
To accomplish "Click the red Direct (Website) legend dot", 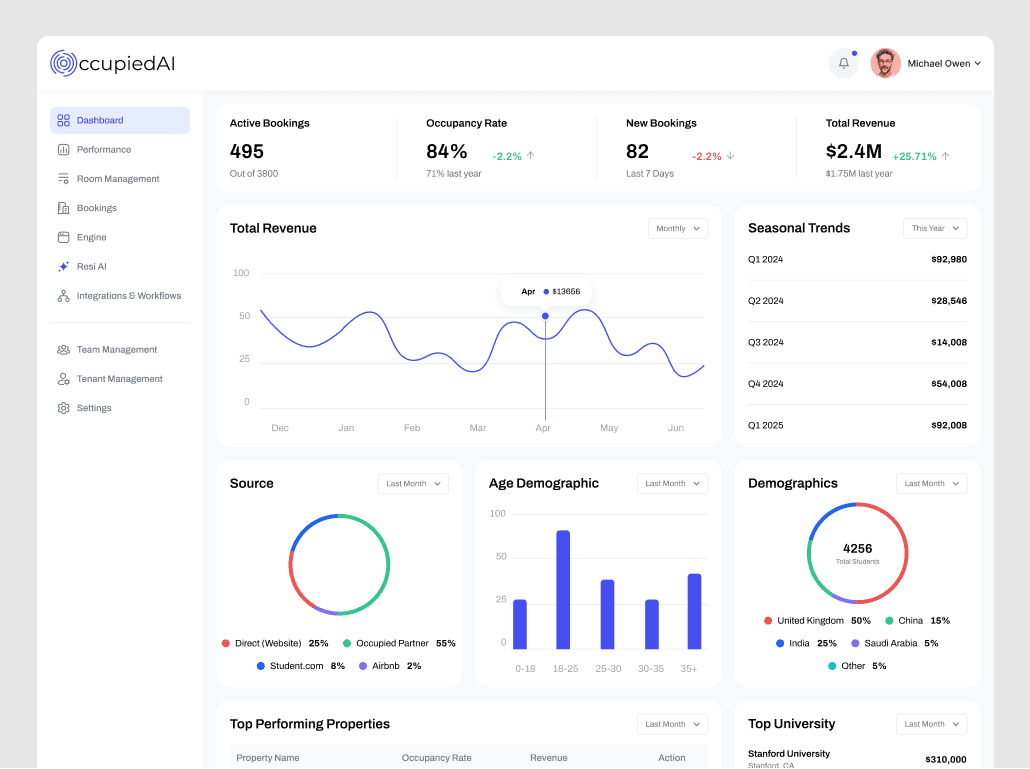I will (x=226, y=644).
